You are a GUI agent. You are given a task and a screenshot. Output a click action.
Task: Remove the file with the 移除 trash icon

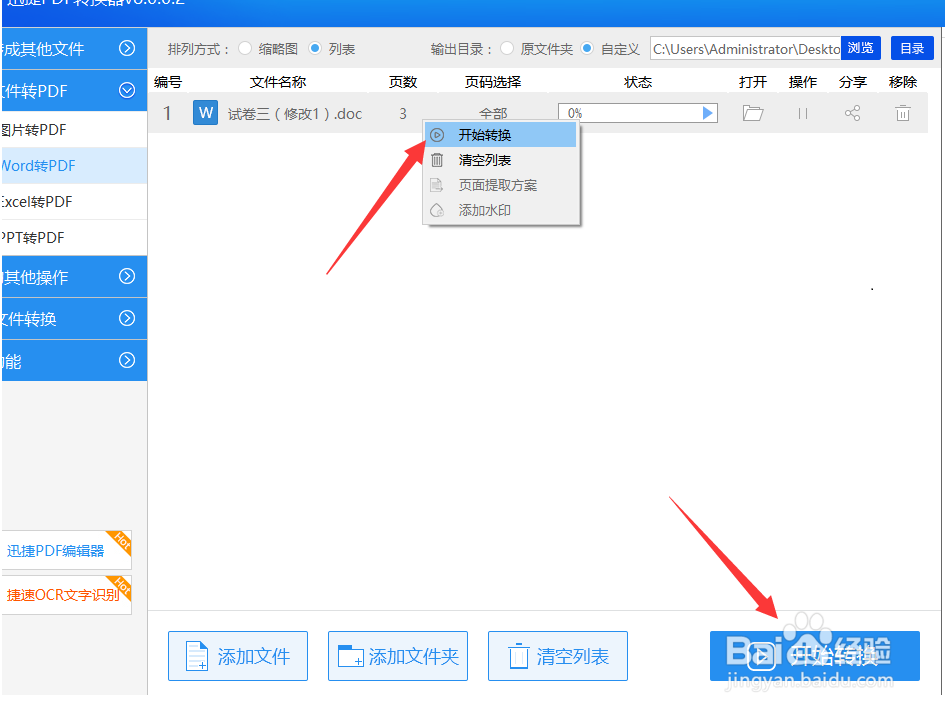coord(902,113)
